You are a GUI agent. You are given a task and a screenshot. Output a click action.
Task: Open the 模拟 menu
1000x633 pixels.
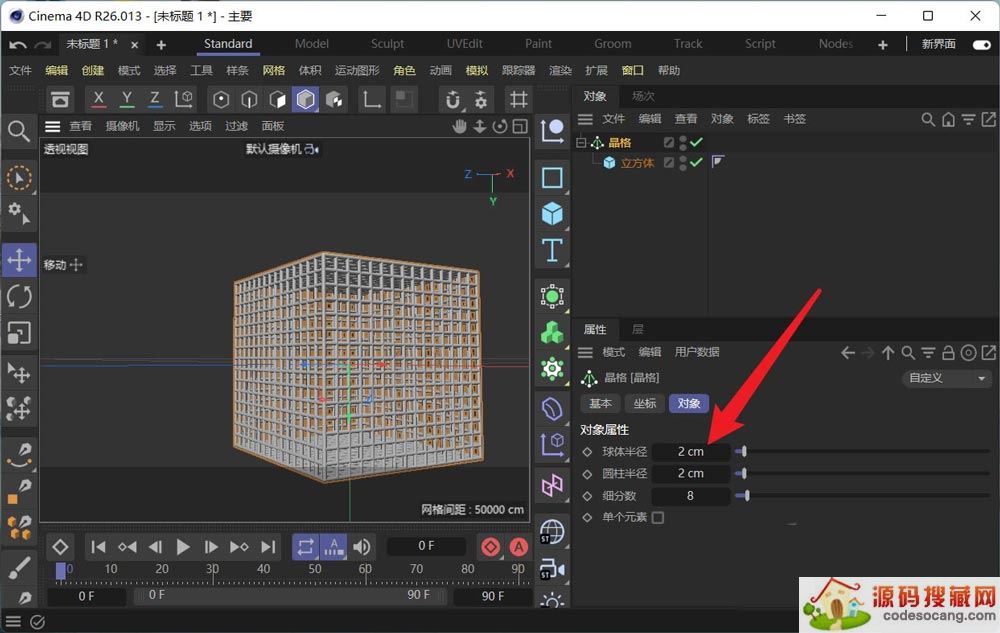(x=477, y=70)
